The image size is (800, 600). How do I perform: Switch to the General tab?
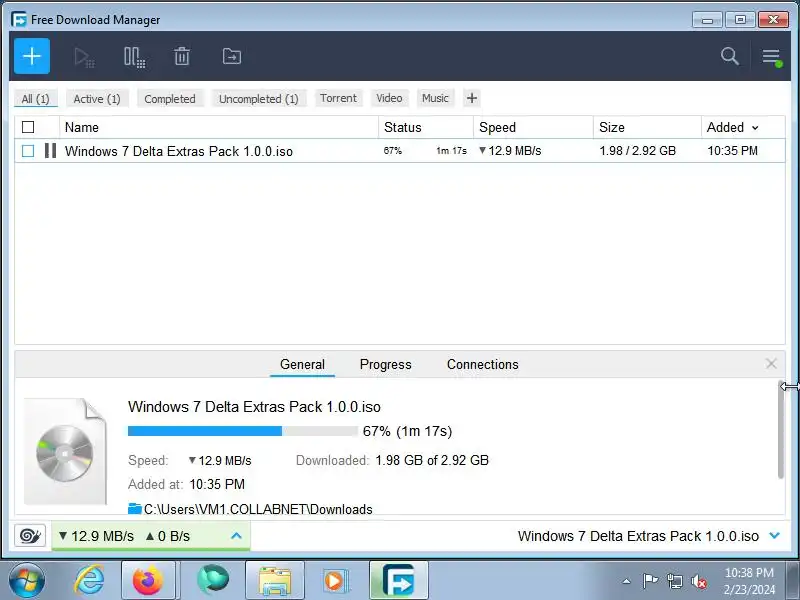coord(302,364)
